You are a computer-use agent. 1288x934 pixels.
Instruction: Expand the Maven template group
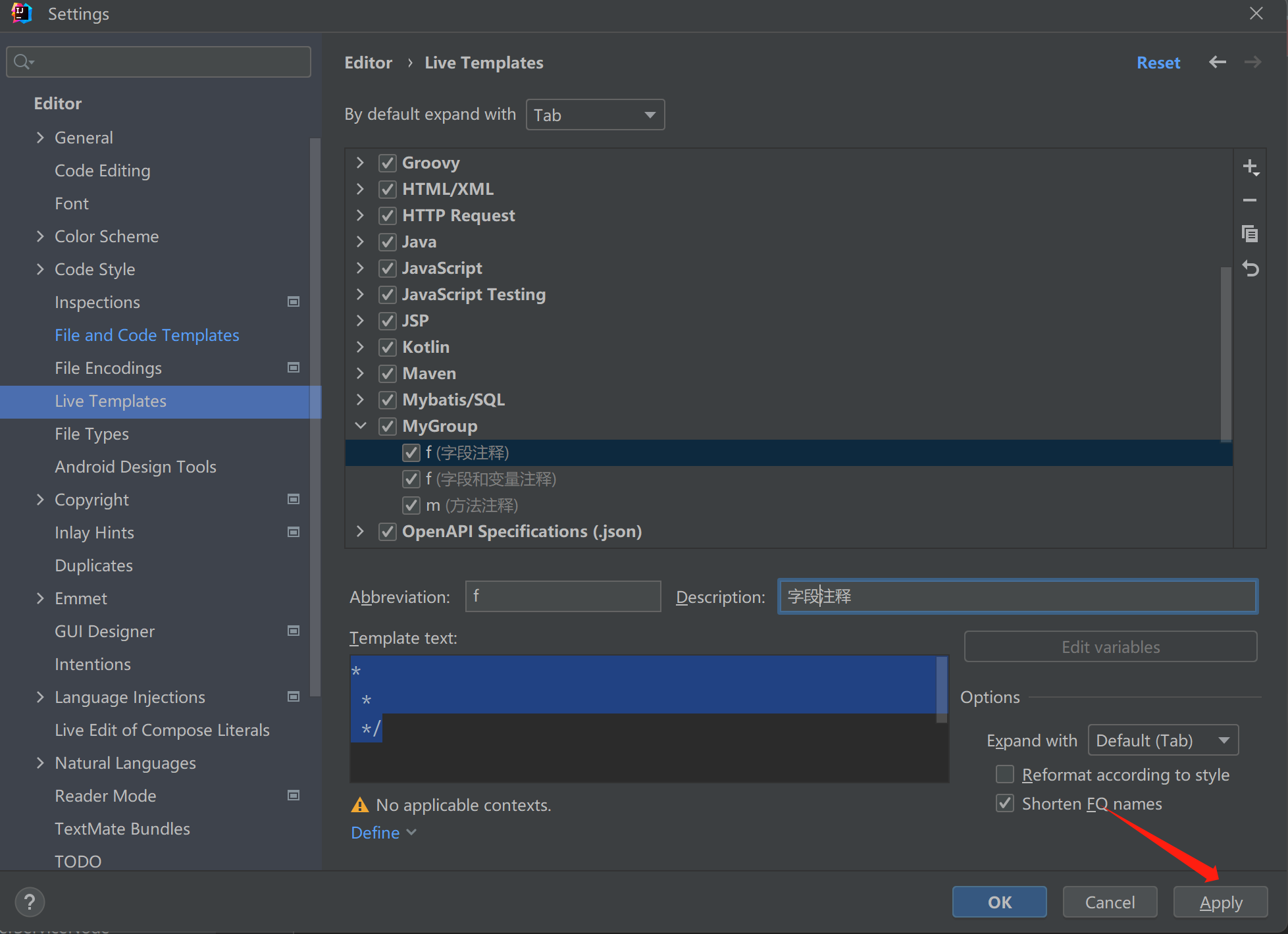pyautogui.click(x=360, y=373)
